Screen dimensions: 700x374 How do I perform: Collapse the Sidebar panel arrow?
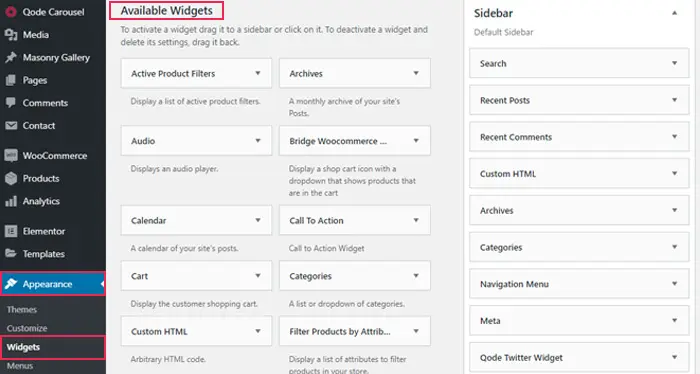click(675, 13)
